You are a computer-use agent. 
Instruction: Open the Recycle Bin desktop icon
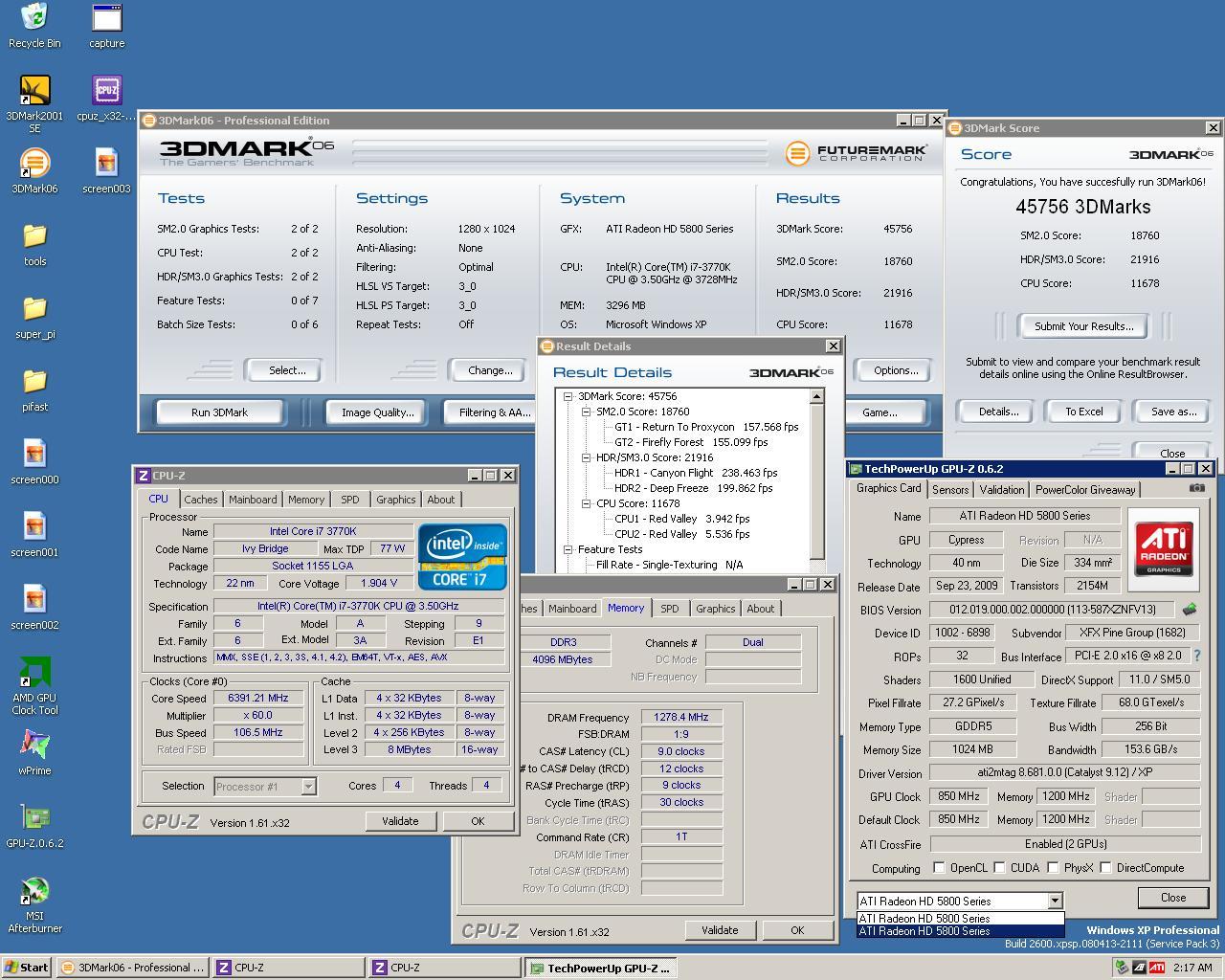(34, 26)
